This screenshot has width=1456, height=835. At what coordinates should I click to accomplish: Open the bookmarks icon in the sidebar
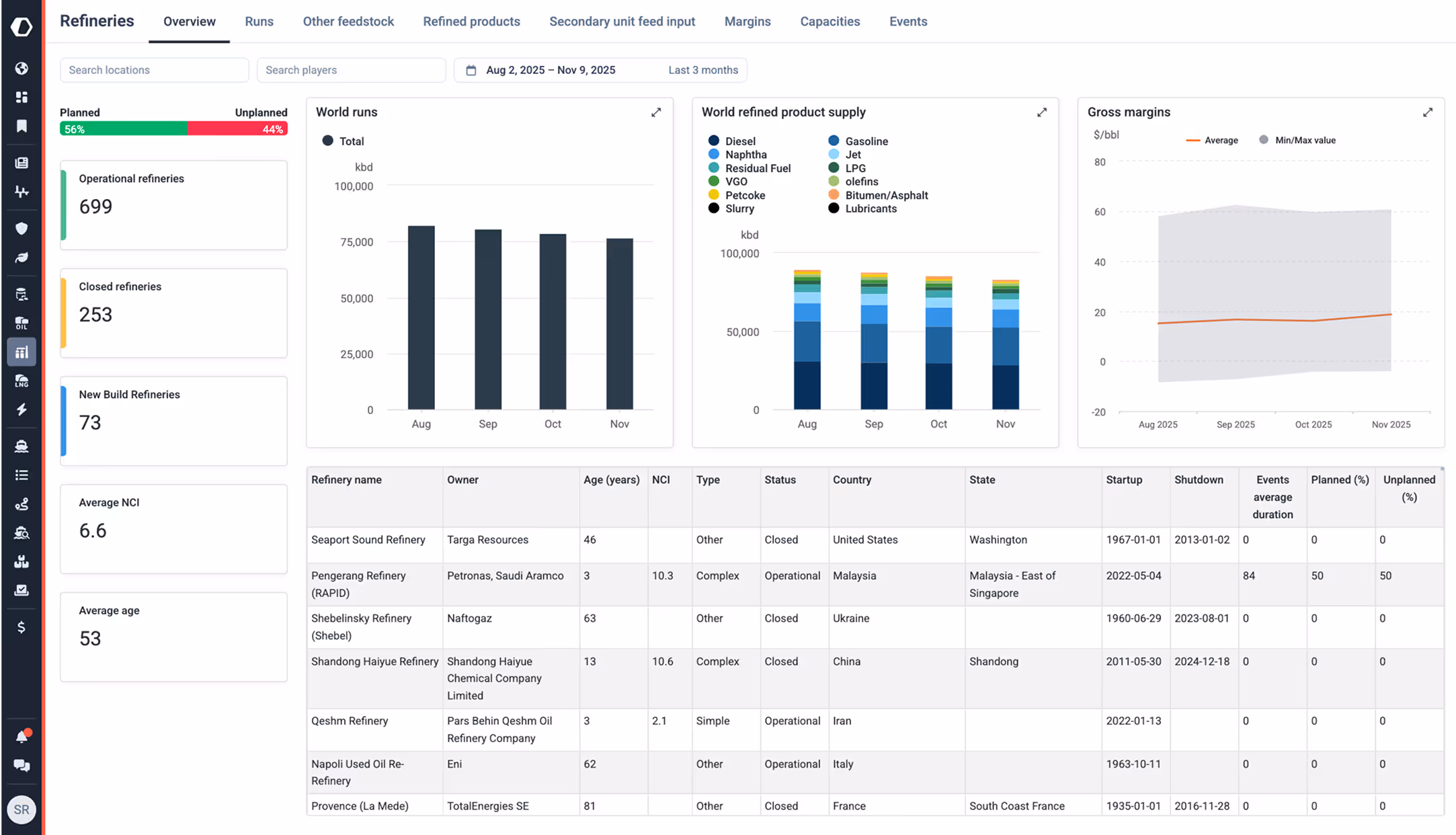(x=22, y=126)
